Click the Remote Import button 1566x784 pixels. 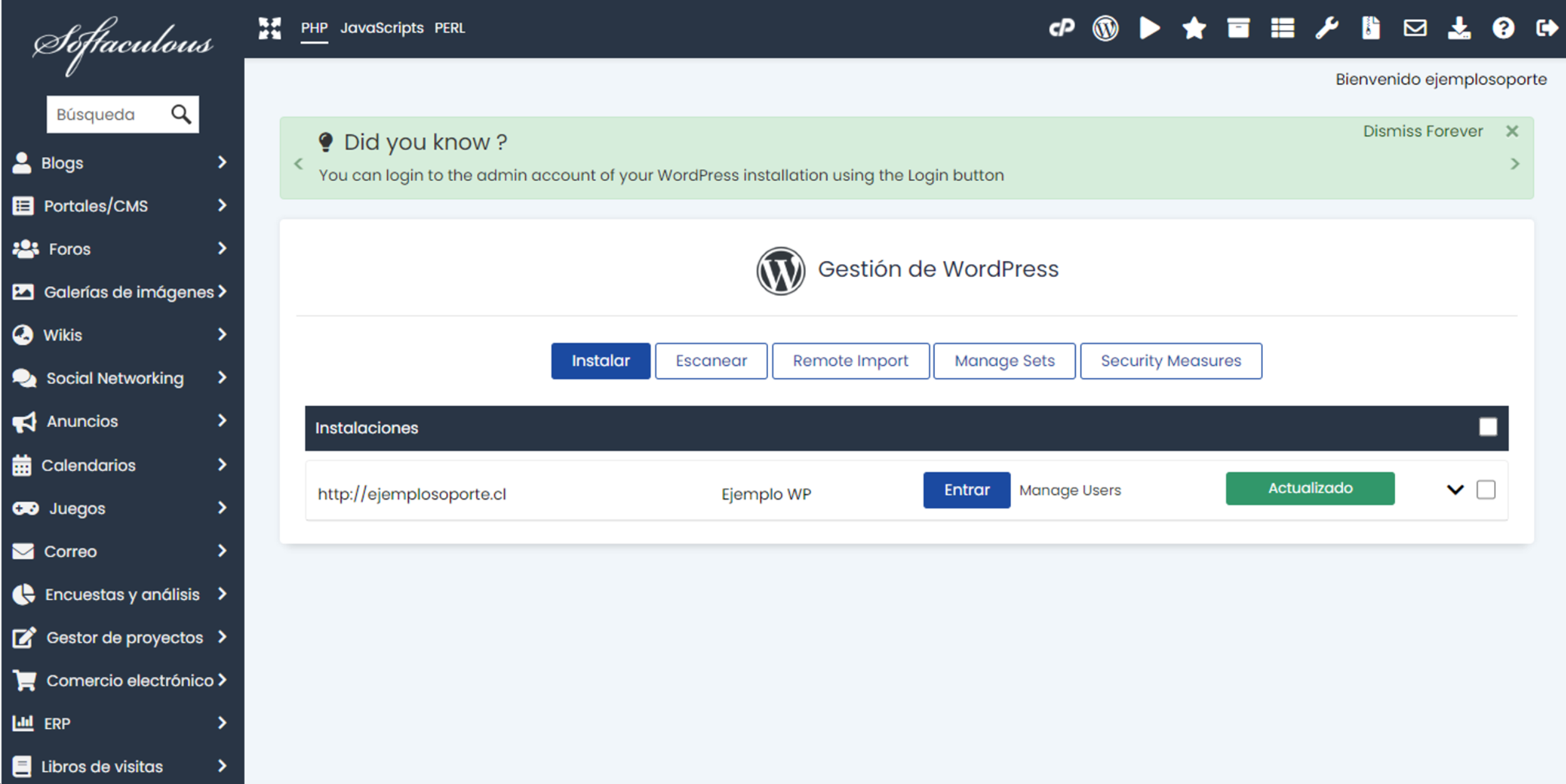pyautogui.click(x=851, y=361)
